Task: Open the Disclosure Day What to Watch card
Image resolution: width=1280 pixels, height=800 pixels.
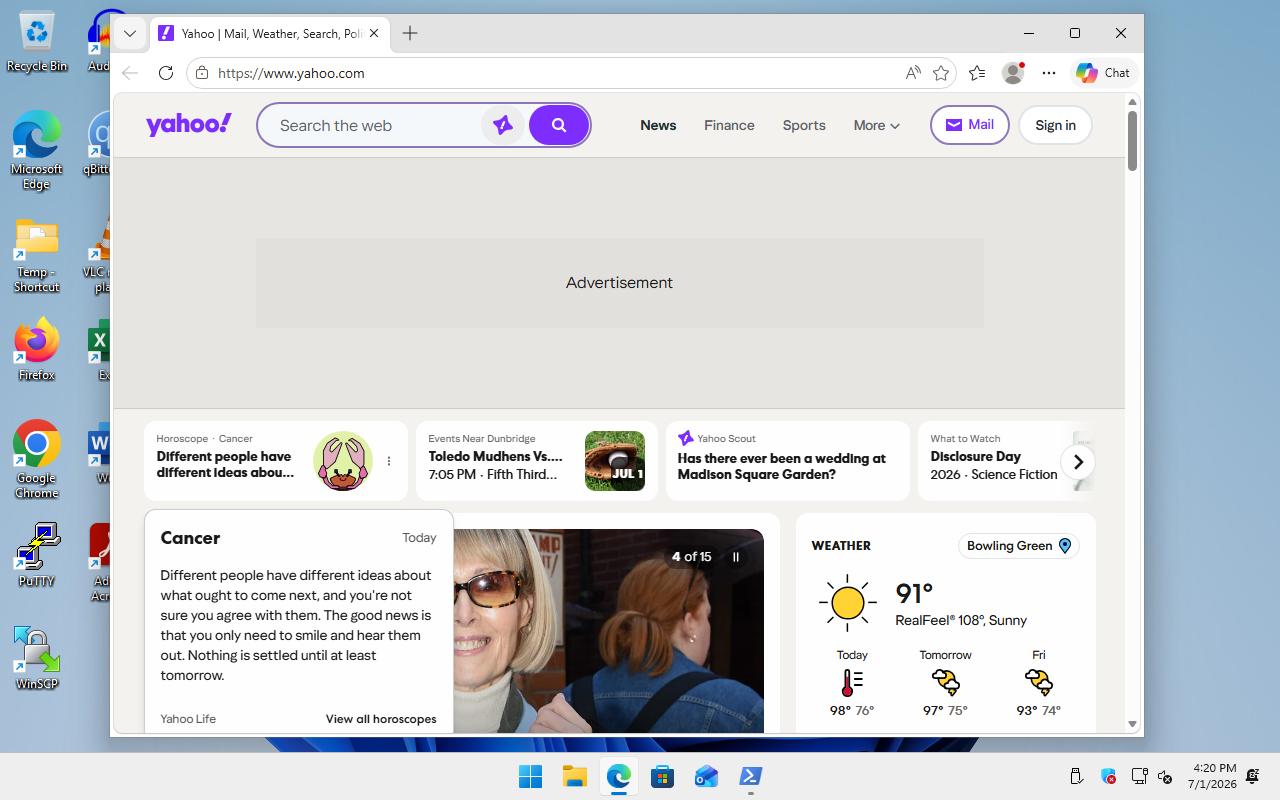Action: (x=1006, y=461)
